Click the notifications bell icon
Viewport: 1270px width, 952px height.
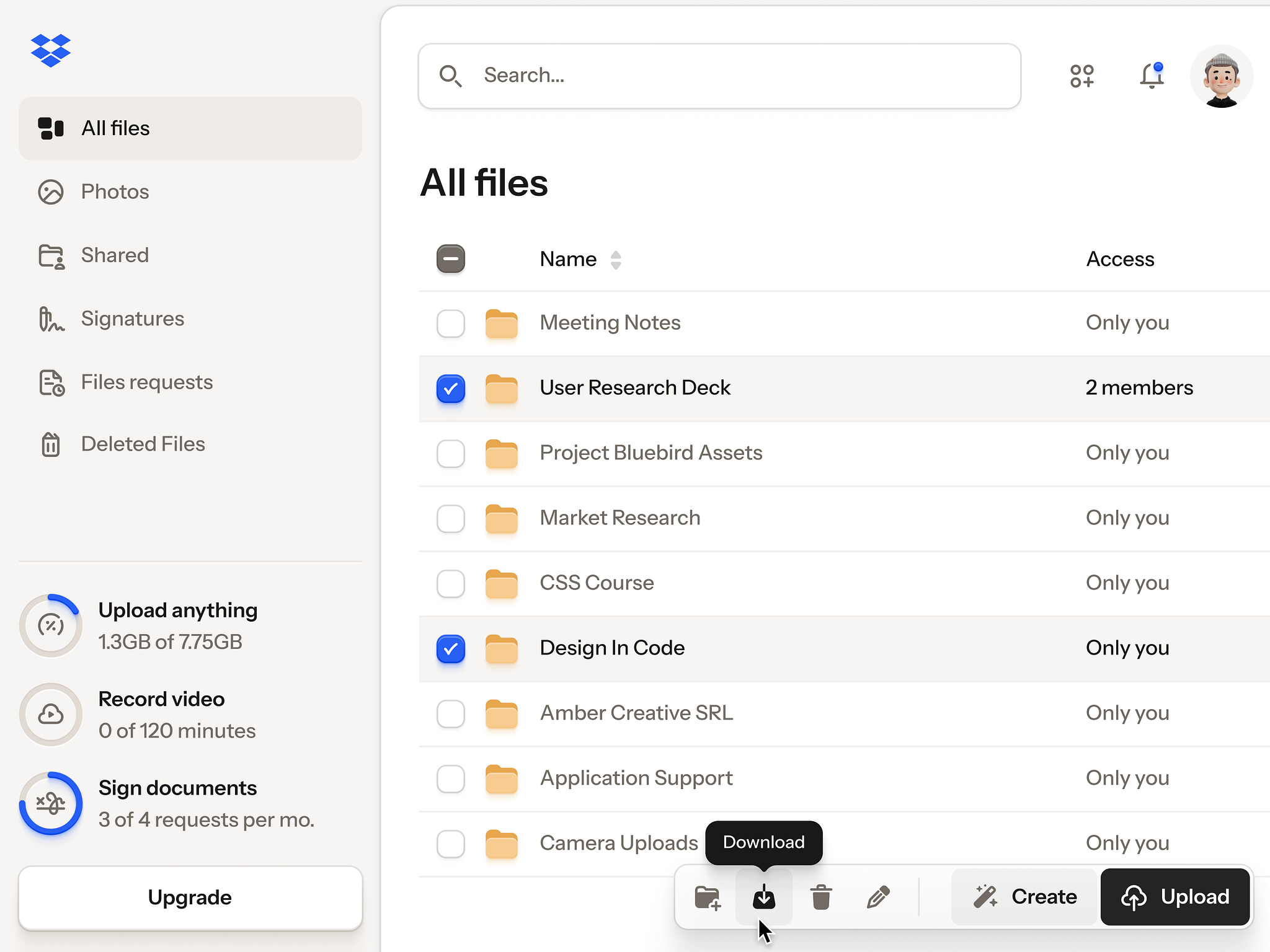pos(1152,76)
